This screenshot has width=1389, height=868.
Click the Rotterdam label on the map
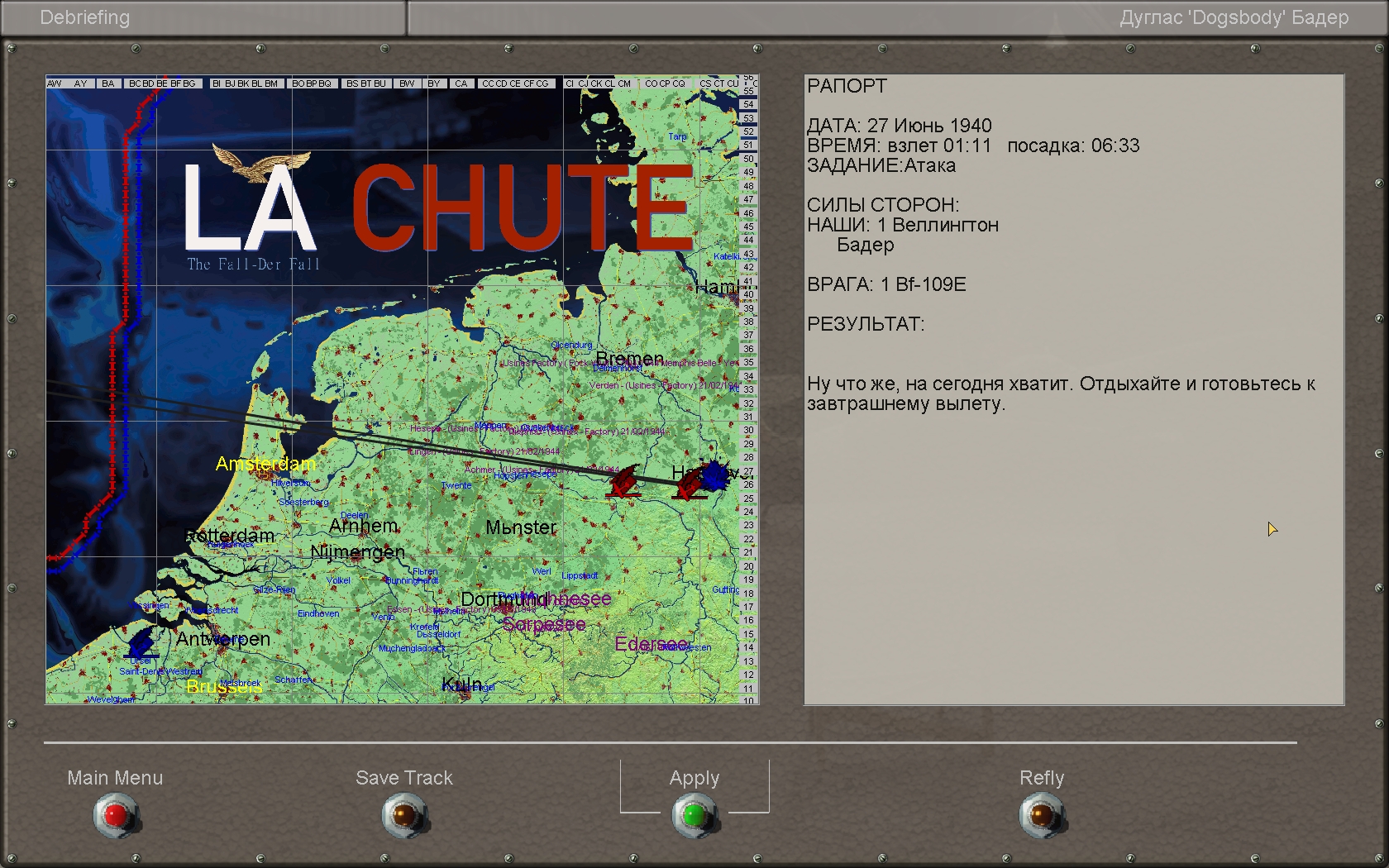click(230, 536)
